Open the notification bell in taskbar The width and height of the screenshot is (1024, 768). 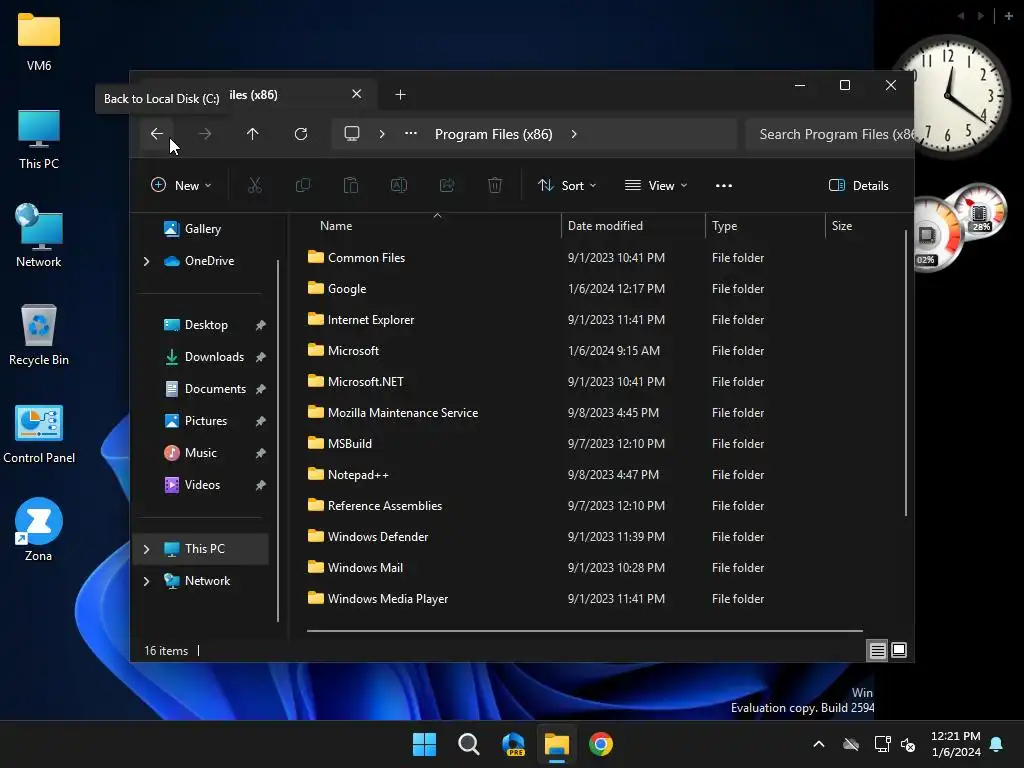pos(997,744)
